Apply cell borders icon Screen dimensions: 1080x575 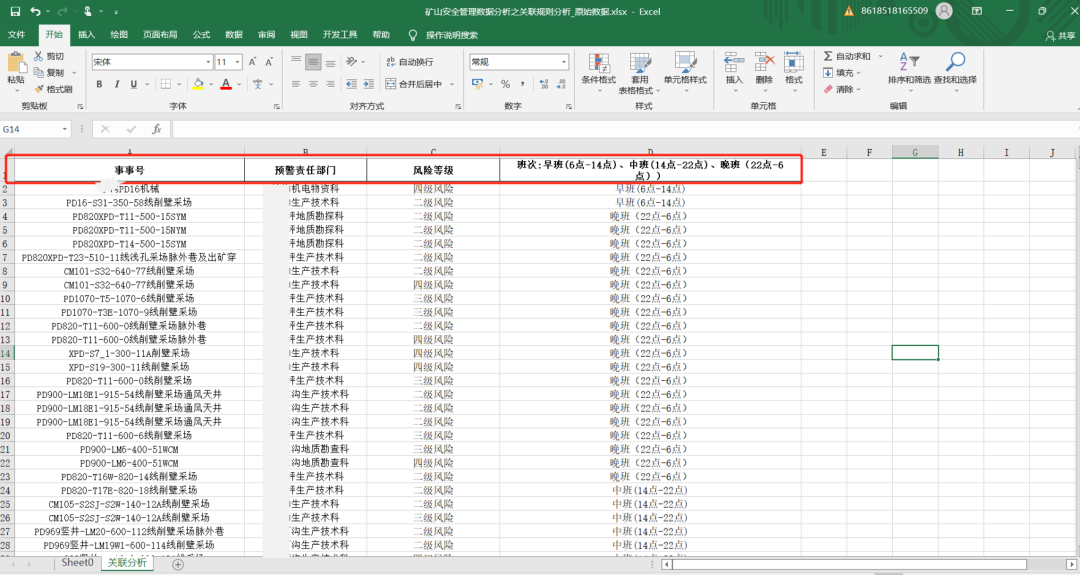[166, 84]
